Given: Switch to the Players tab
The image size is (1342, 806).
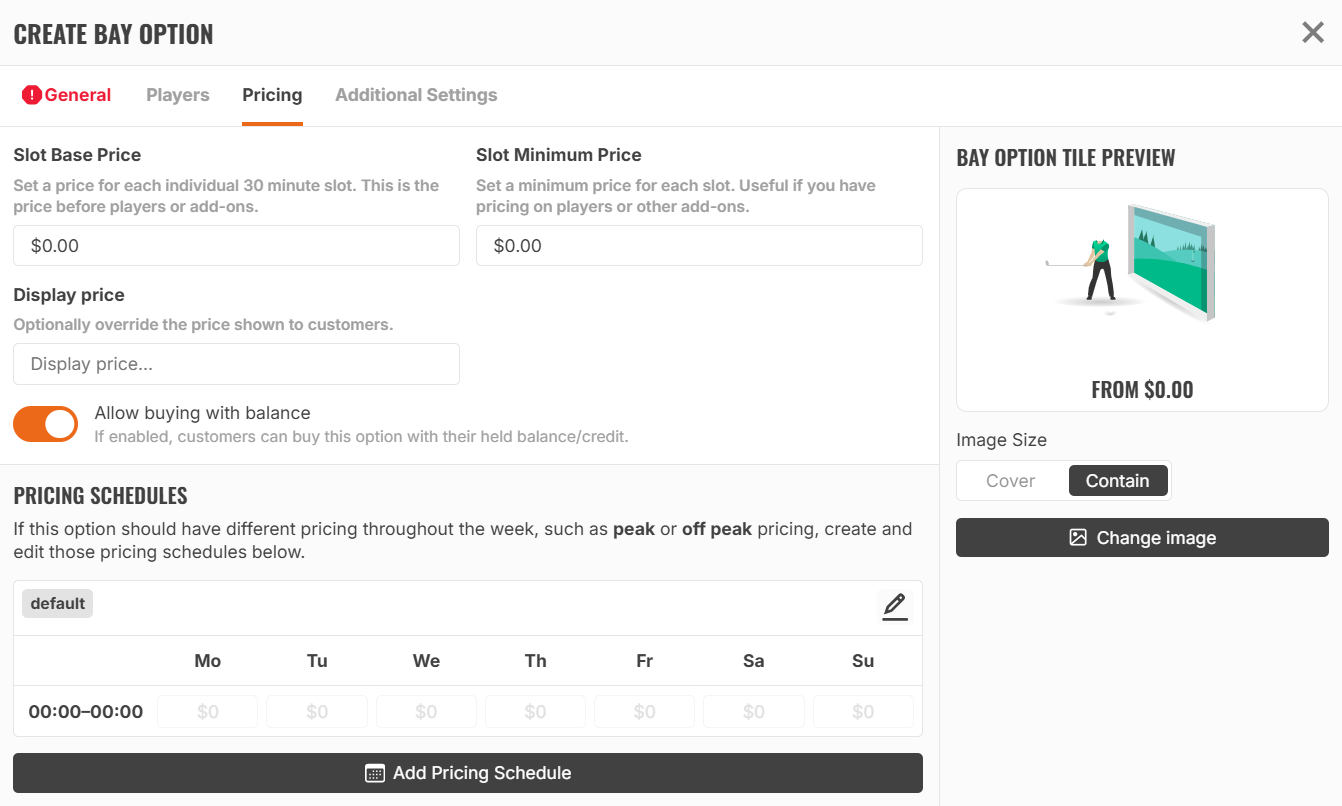Looking at the screenshot, I should coord(178,95).
